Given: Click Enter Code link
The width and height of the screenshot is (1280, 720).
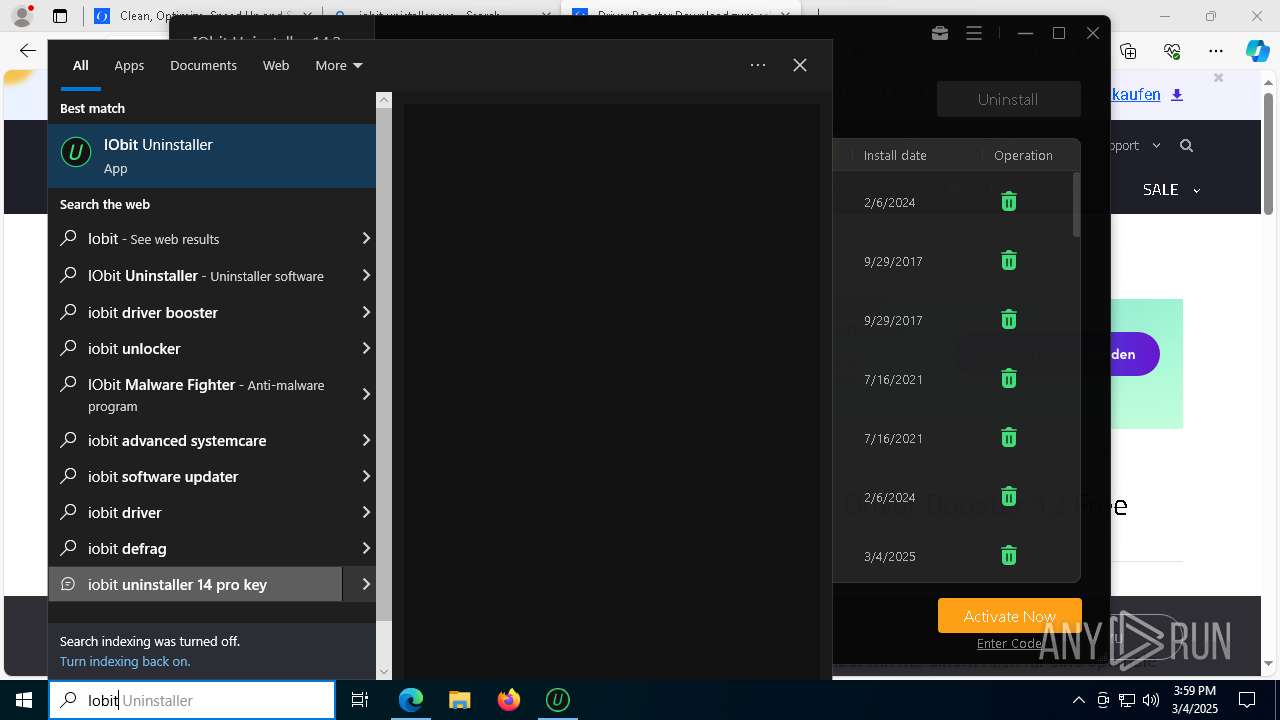Looking at the screenshot, I should (x=1009, y=643).
